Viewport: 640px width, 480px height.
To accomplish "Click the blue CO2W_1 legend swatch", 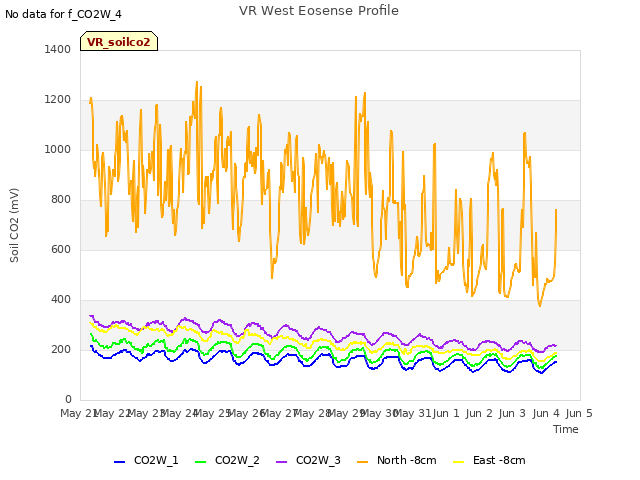I will point(119,461).
